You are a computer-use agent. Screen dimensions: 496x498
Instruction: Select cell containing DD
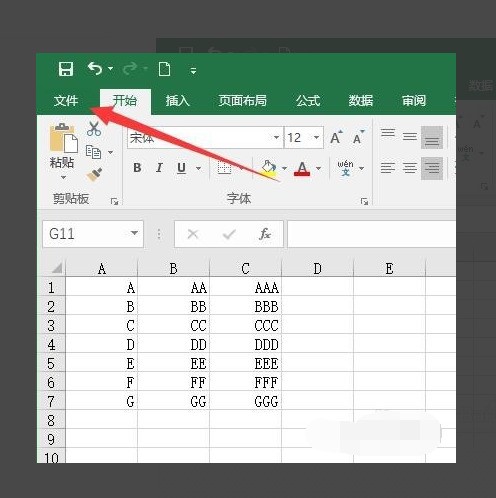point(174,344)
